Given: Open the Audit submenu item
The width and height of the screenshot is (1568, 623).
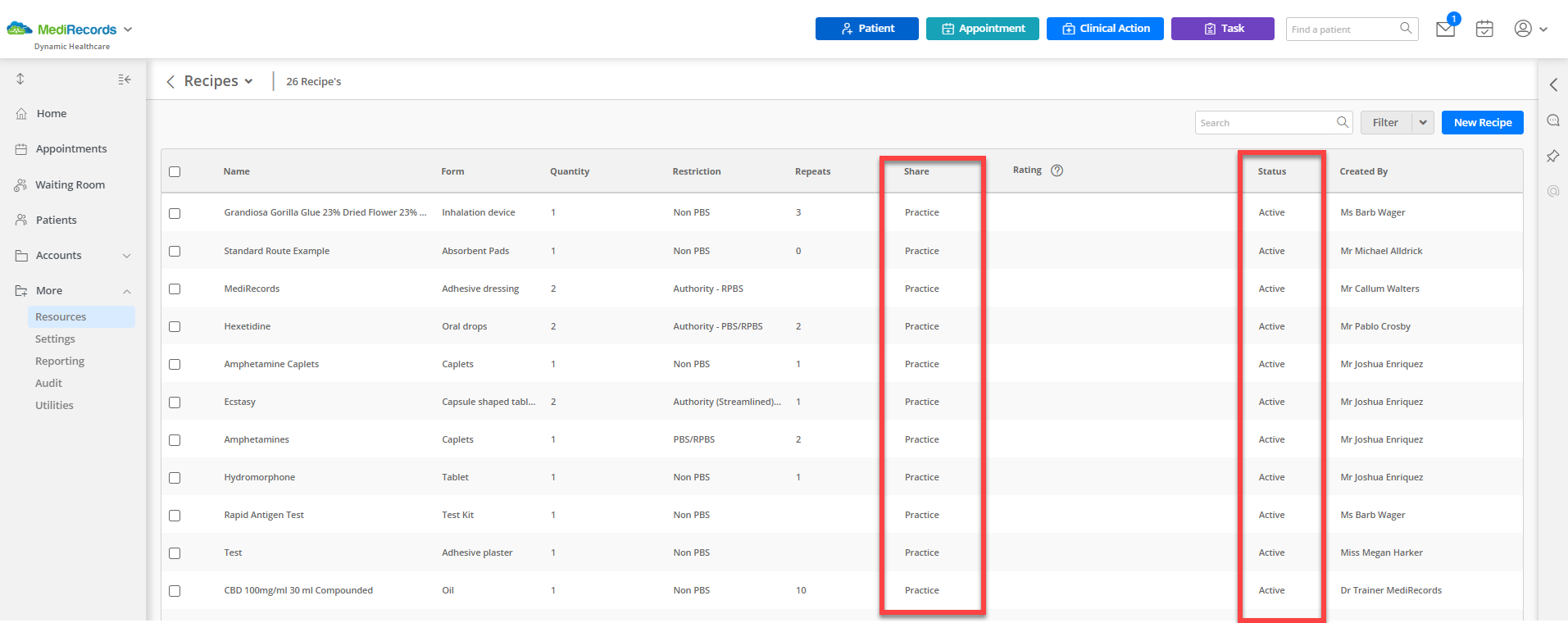Looking at the screenshot, I should pyautogui.click(x=48, y=384).
